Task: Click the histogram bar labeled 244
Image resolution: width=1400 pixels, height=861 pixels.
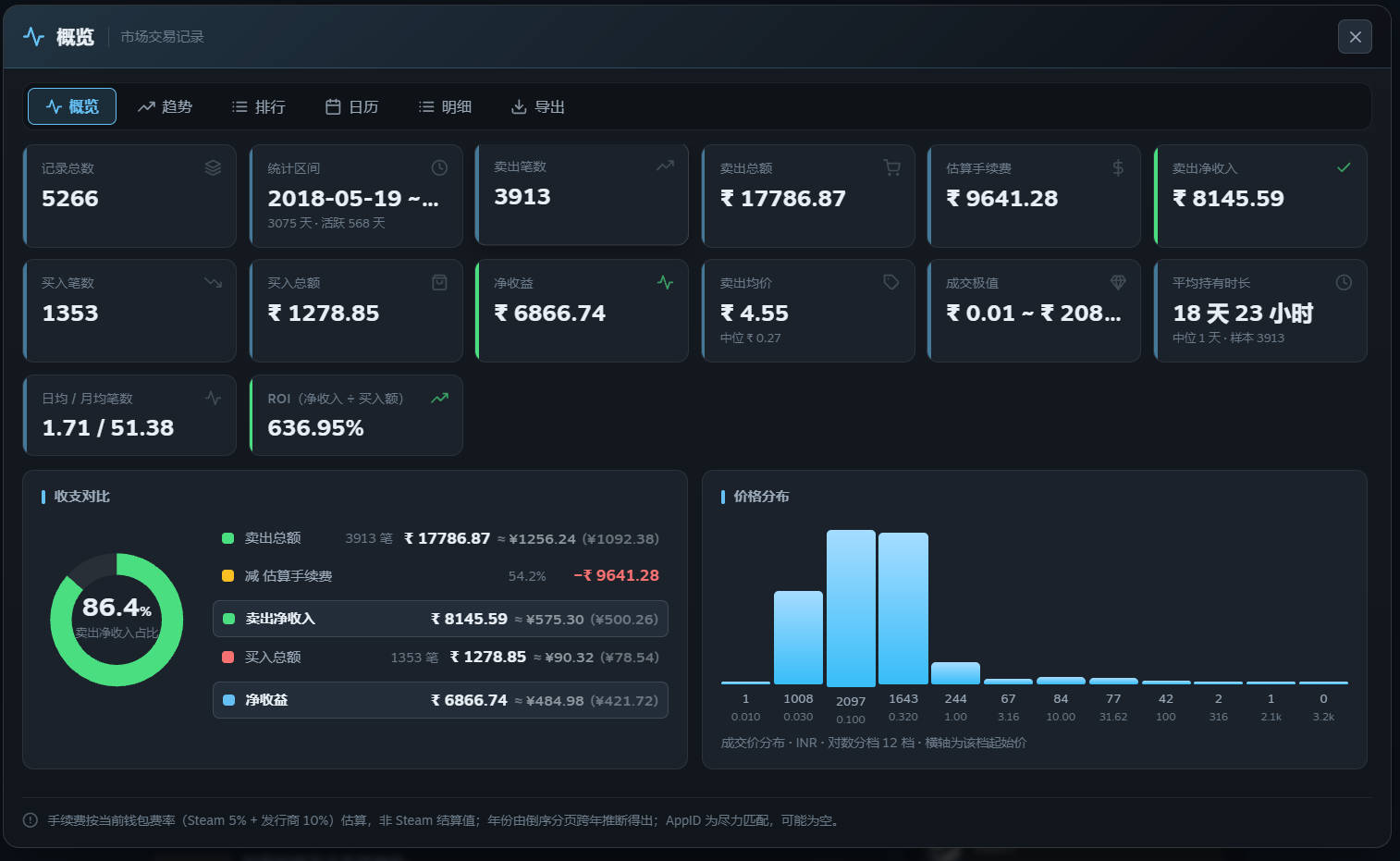Action: pyautogui.click(x=955, y=673)
